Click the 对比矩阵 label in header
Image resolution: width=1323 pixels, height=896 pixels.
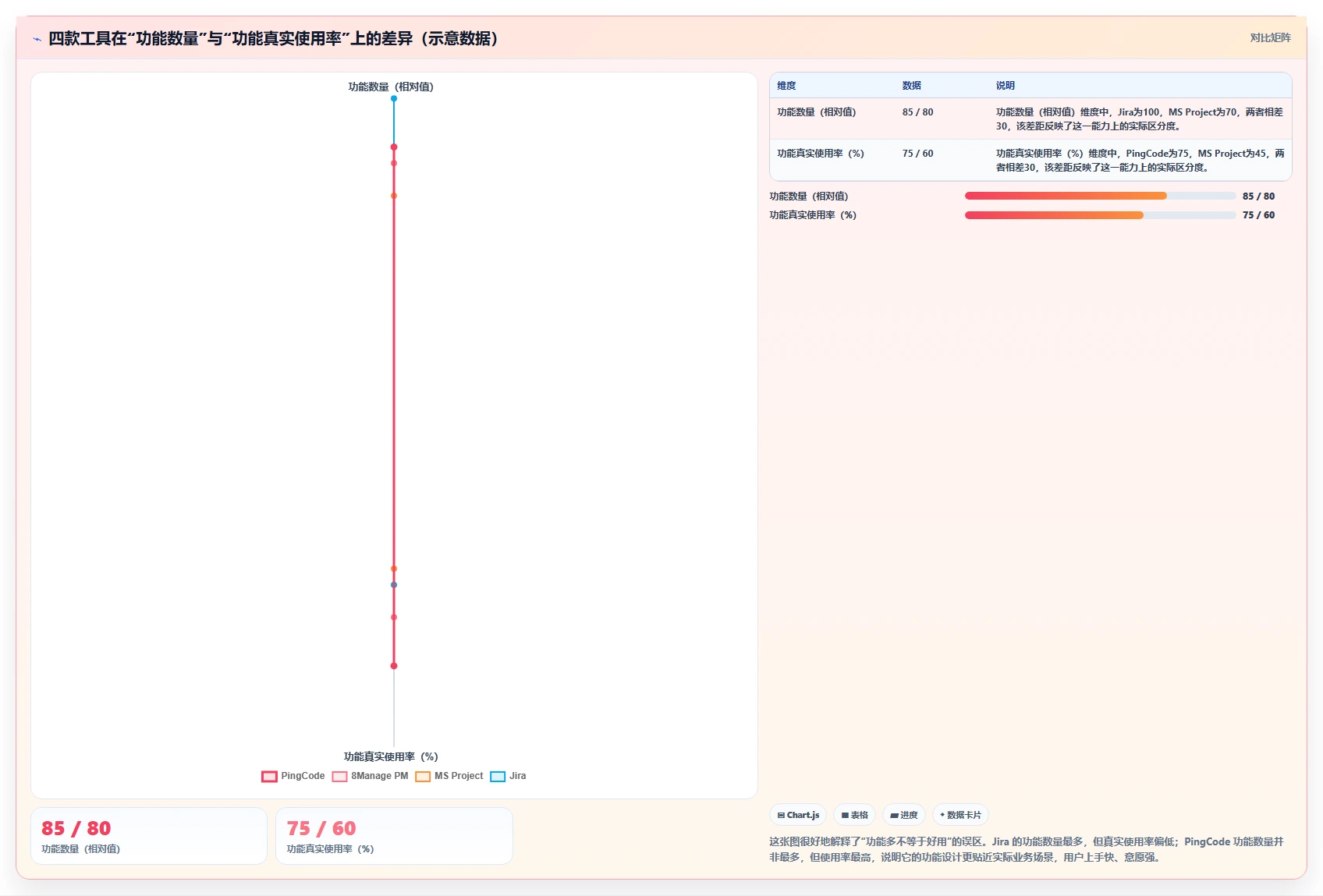tap(1270, 37)
